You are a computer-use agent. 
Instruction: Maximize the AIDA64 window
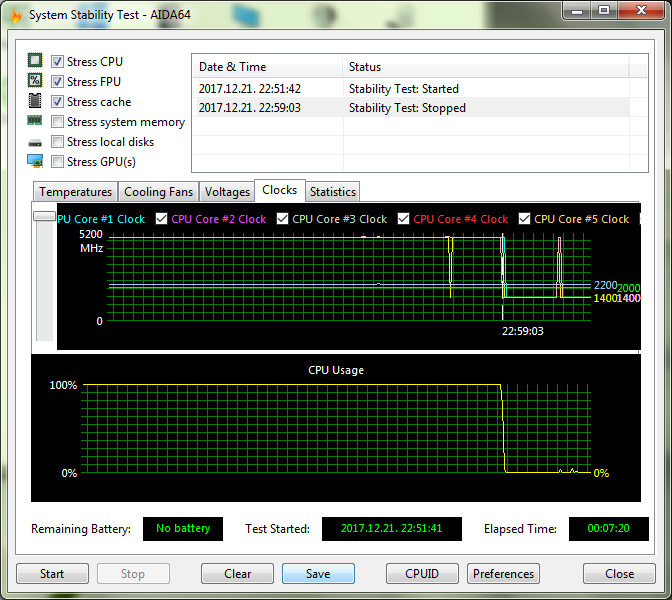coord(604,10)
